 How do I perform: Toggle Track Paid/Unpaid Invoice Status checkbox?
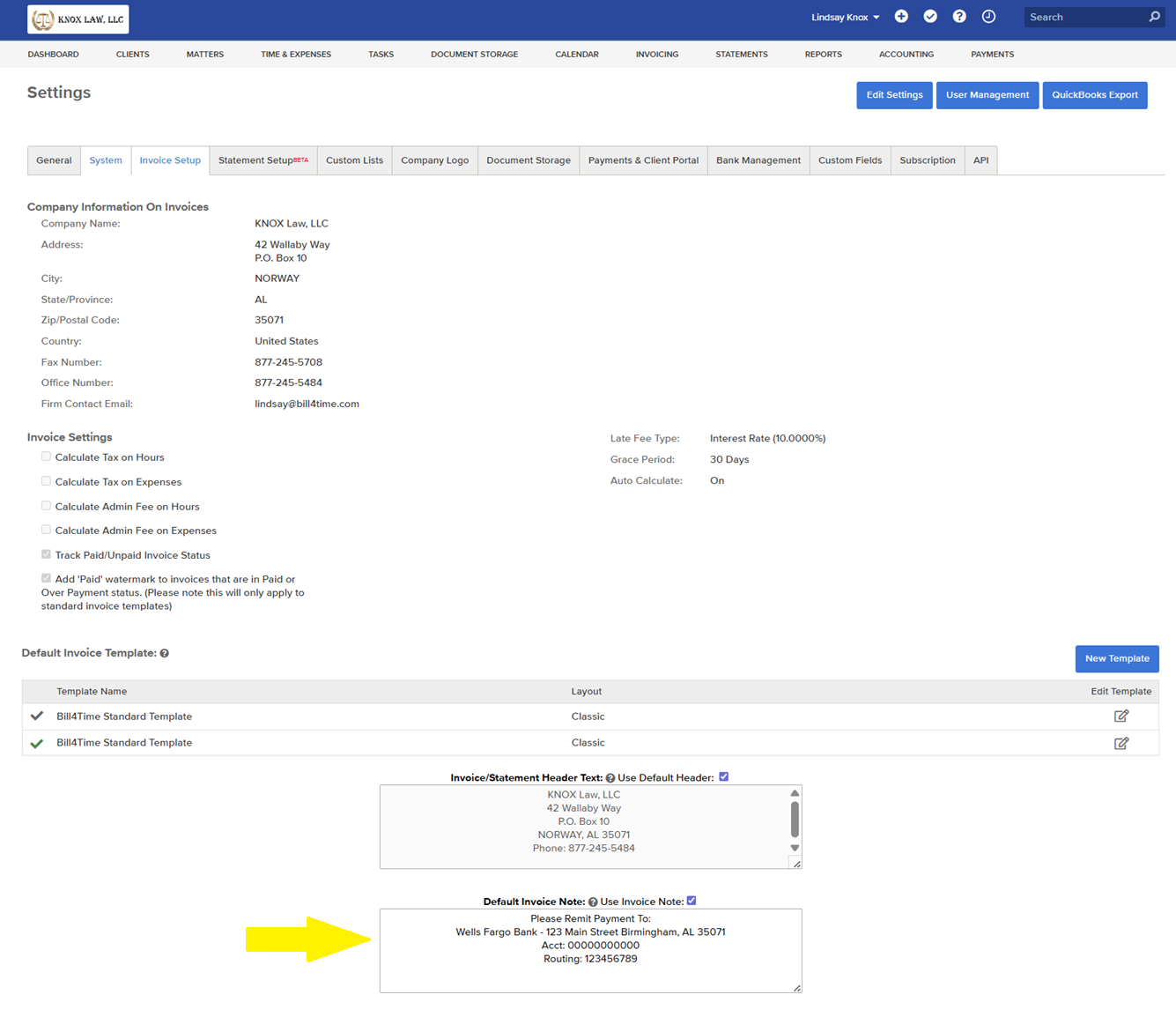coord(46,554)
